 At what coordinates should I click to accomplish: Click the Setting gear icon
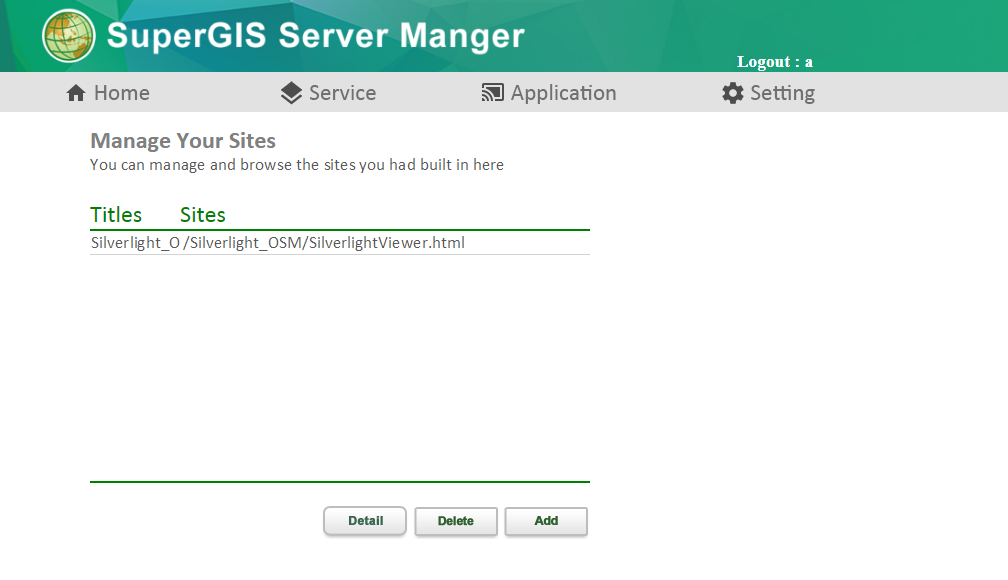pyautogui.click(x=733, y=93)
